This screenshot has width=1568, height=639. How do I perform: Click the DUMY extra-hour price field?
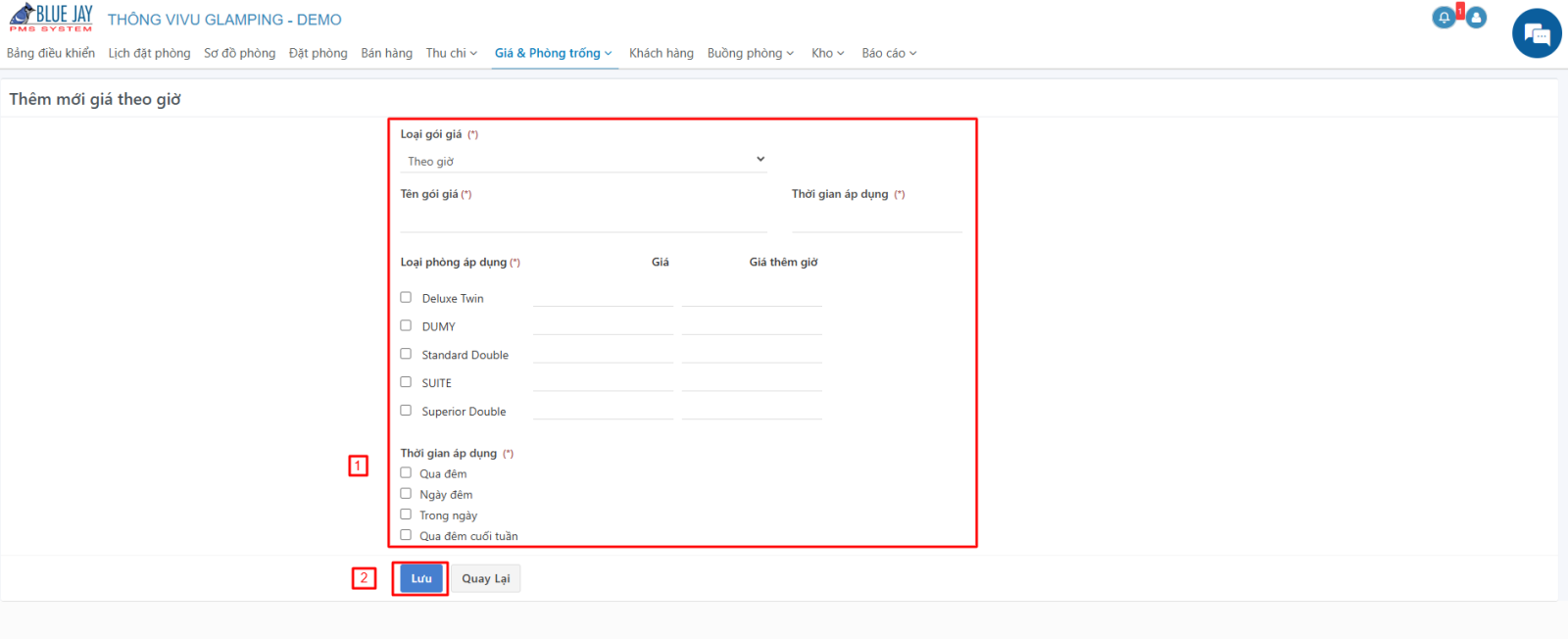pyautogui.click(x=752, y=324)
